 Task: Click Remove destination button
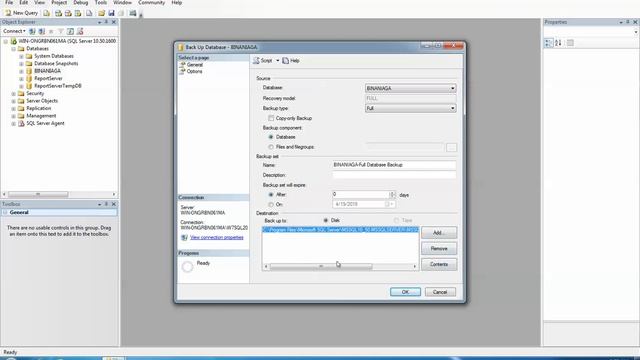[x=439, y=249]
